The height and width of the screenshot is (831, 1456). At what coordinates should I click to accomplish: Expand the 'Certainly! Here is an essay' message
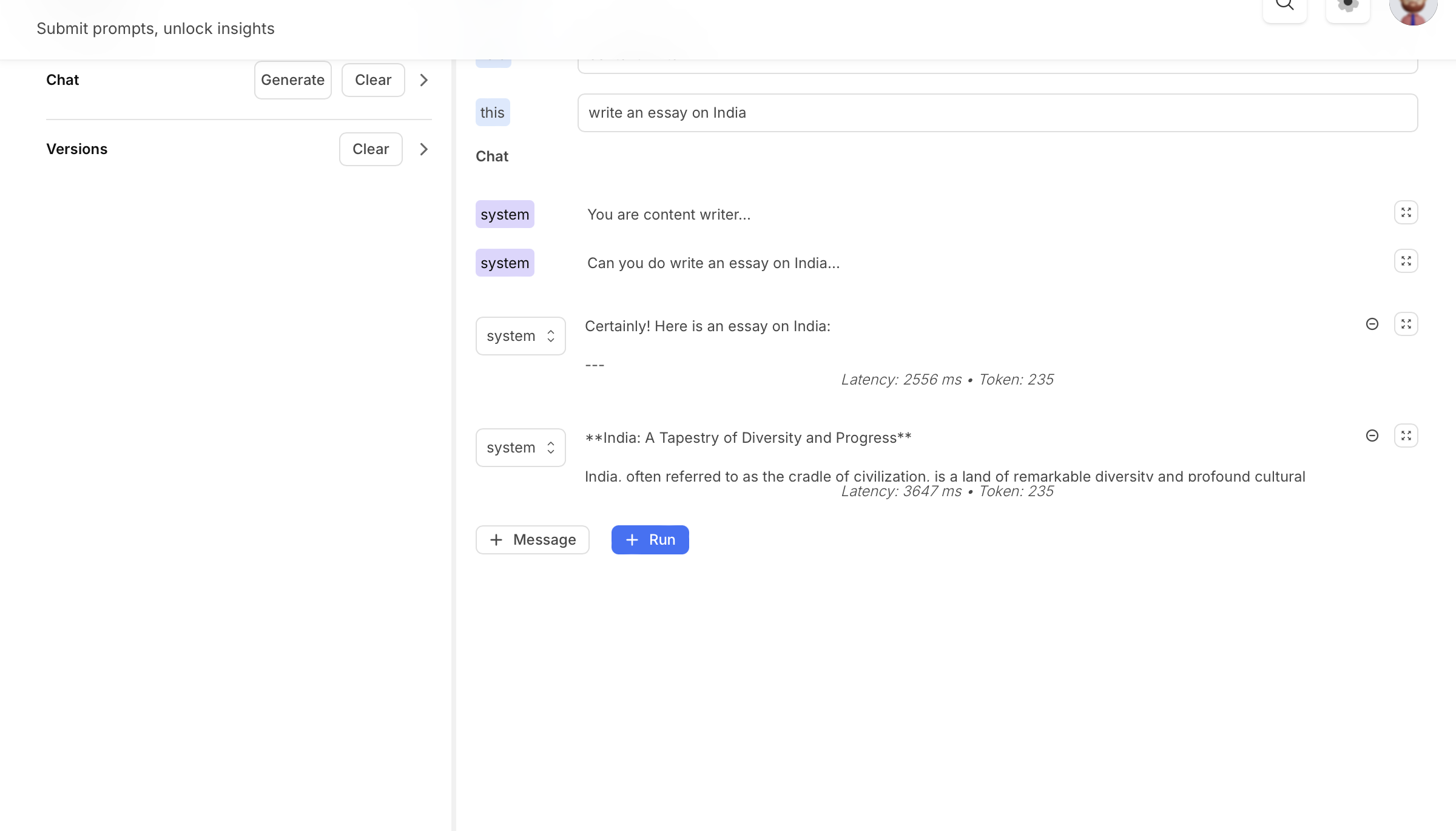[1406, 324]
